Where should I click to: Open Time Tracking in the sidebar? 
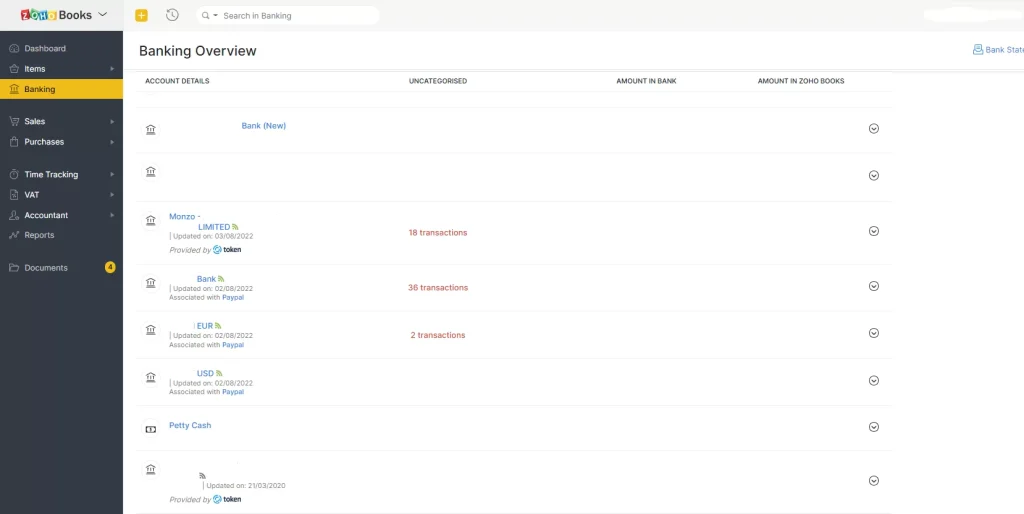pyautogui.click(x=61, y=174)
